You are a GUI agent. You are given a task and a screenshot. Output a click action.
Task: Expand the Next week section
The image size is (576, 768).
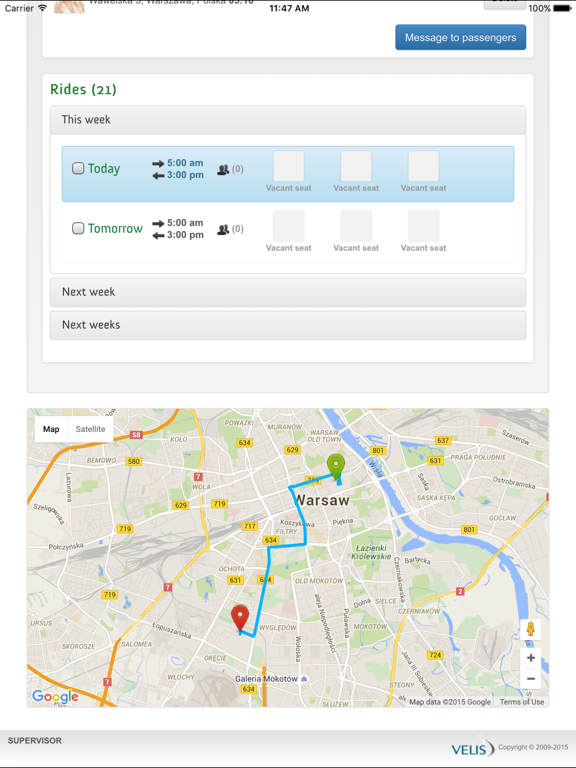tap(288, 292)
